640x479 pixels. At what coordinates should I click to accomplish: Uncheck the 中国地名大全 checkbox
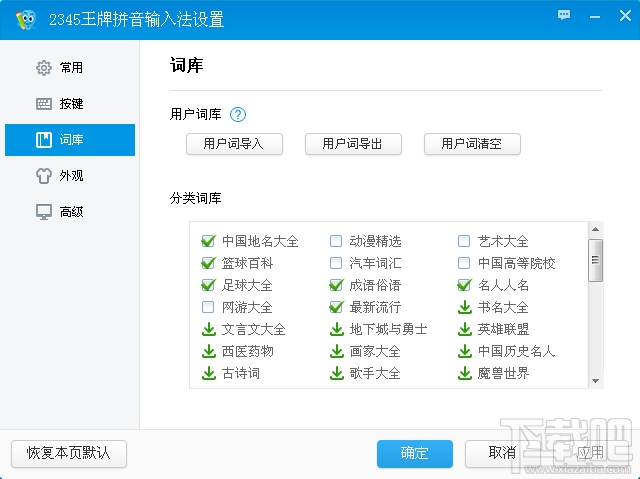(208, 241)
